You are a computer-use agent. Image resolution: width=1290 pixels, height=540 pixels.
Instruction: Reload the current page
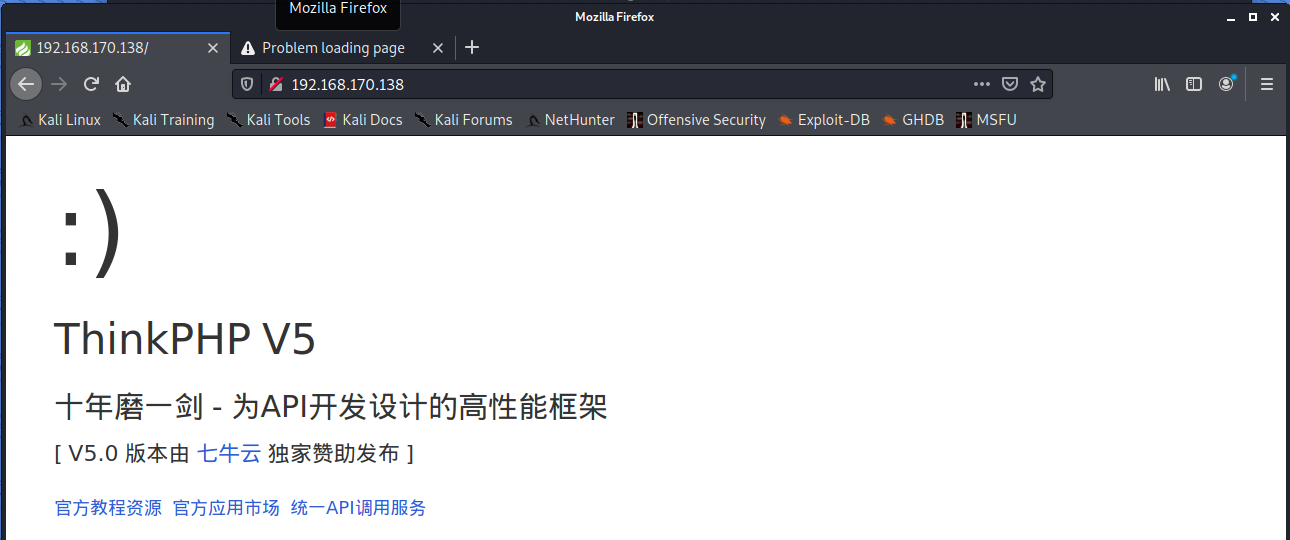(x=91, y=84)
